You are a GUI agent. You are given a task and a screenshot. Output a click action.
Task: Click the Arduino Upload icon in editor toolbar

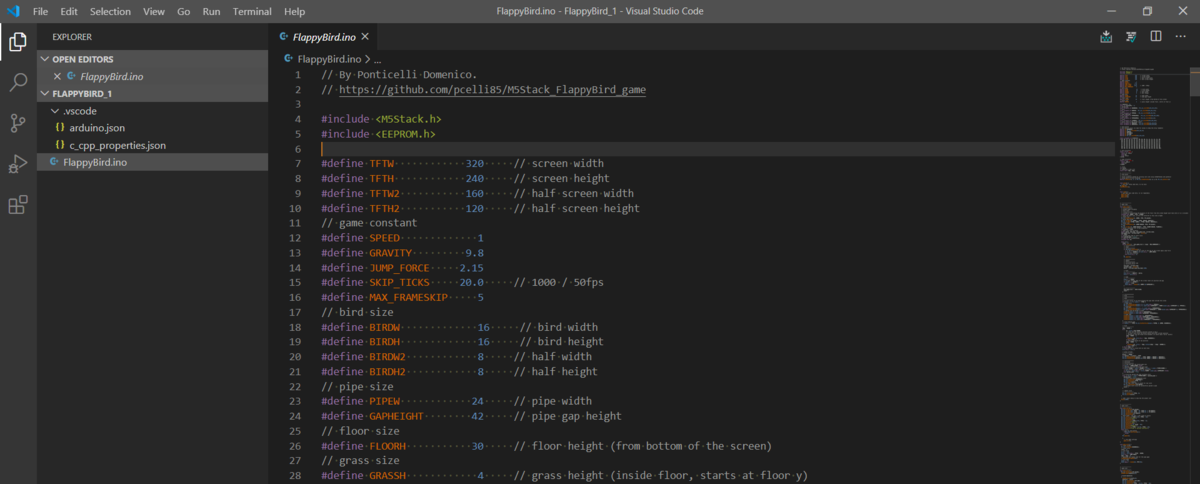(1106, 37)
